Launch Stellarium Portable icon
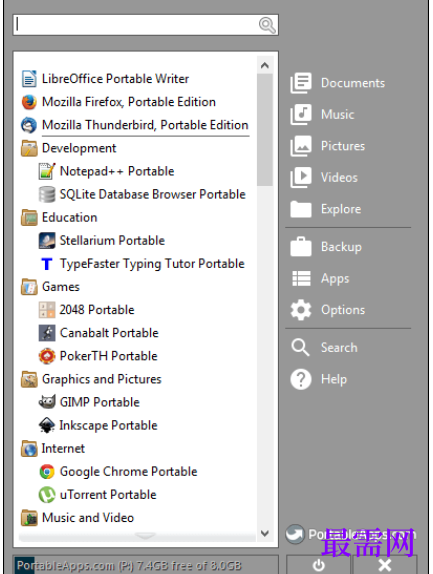The image size is (433, 574). (x=47, y=241)
